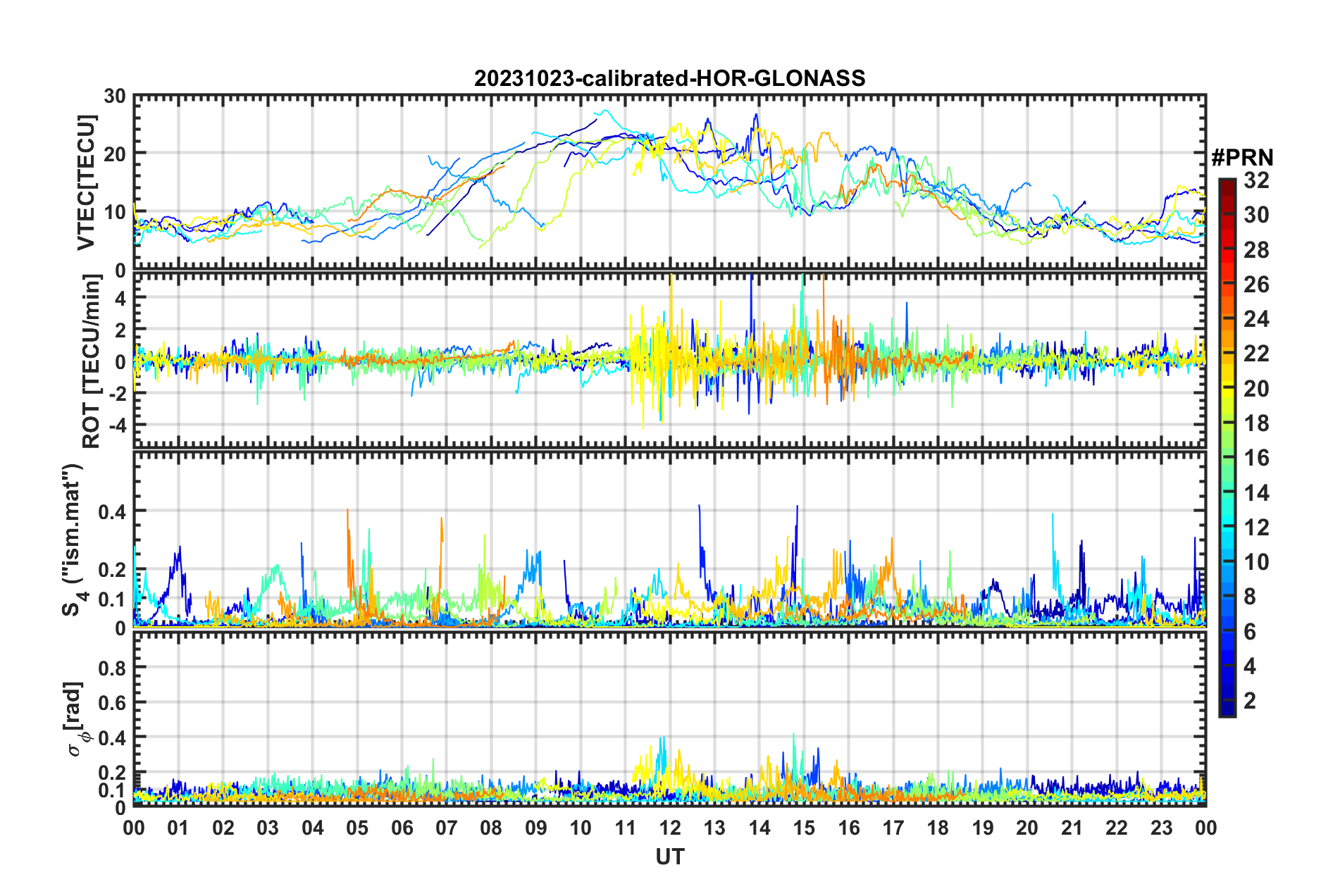Click the S4 ("ism.mat") y-axis label
1340x896 pixels.
73,540
